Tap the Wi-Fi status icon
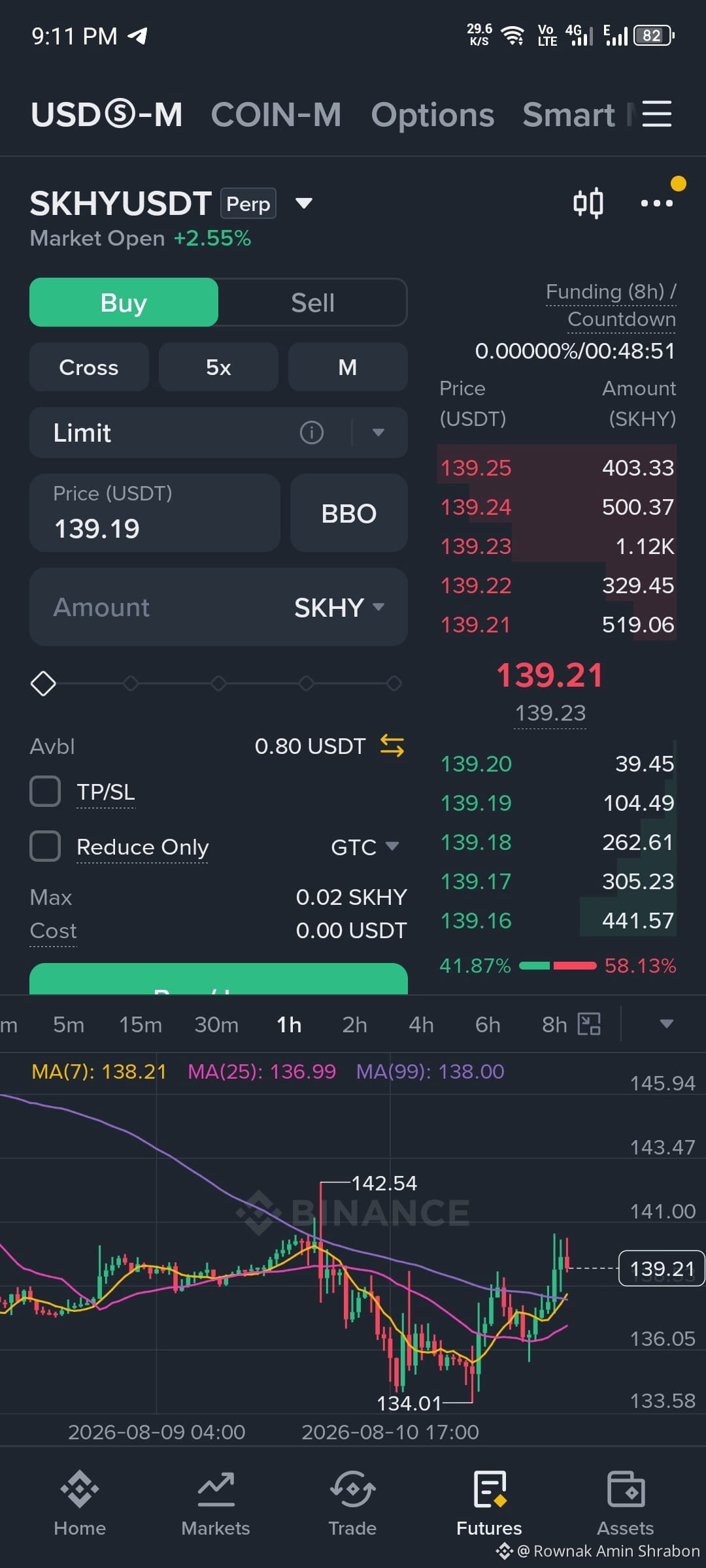This screenshot has width=706, height=1568. (513, 35)
